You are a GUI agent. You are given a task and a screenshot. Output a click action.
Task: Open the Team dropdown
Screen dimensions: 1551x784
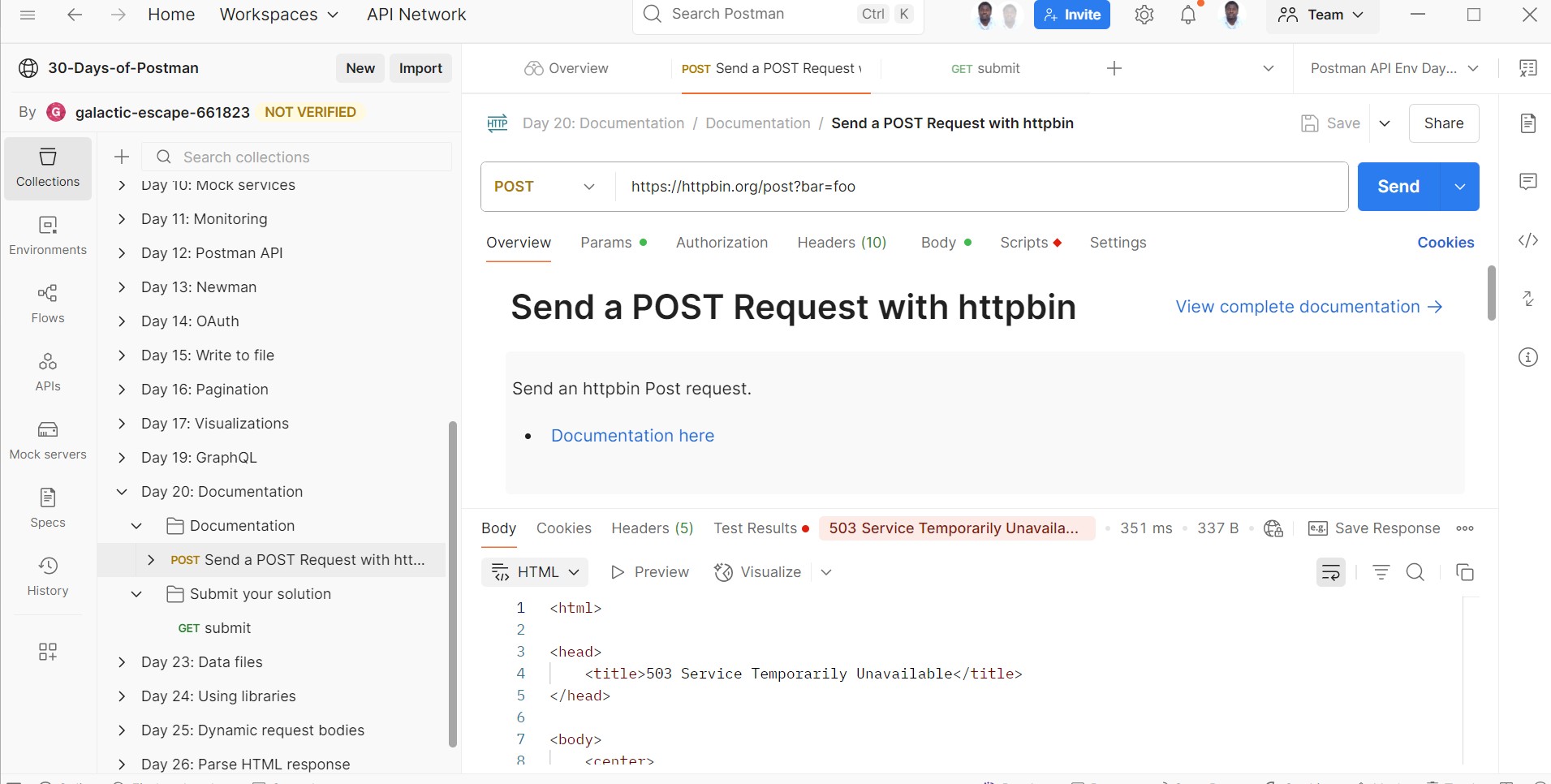1321,15
